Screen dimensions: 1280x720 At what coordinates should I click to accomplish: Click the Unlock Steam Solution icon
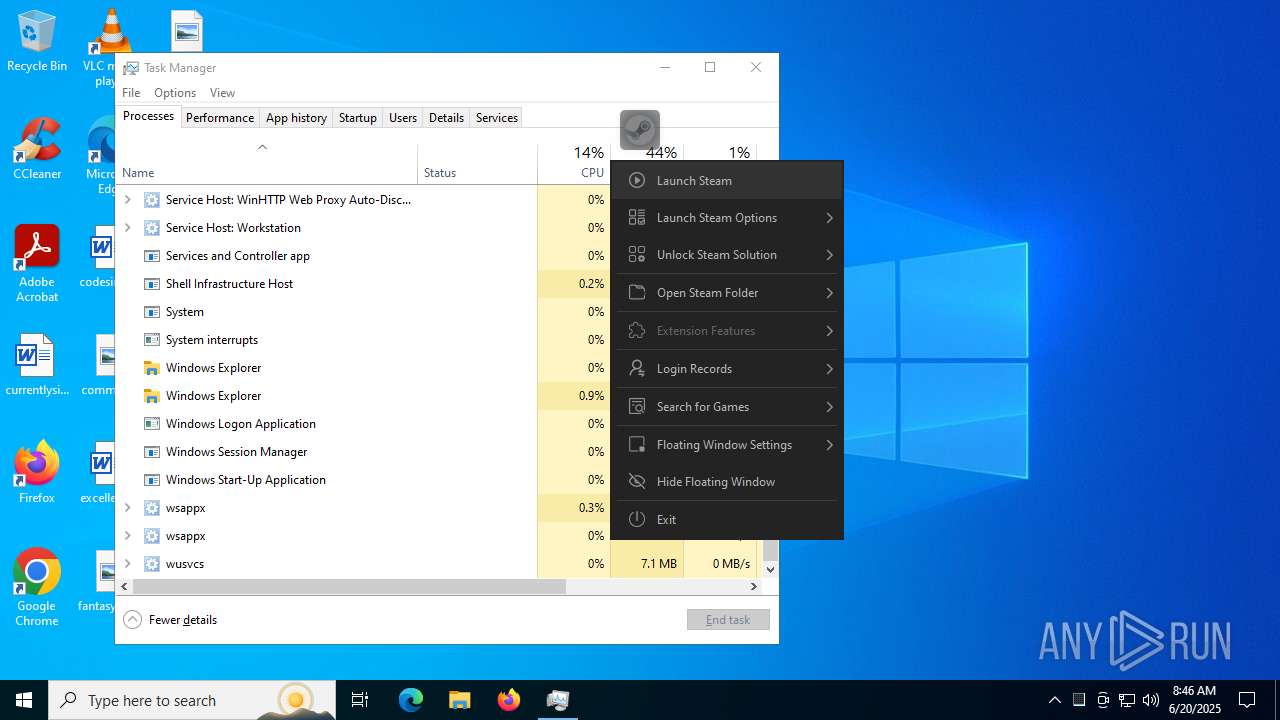(x=637, y=255)
